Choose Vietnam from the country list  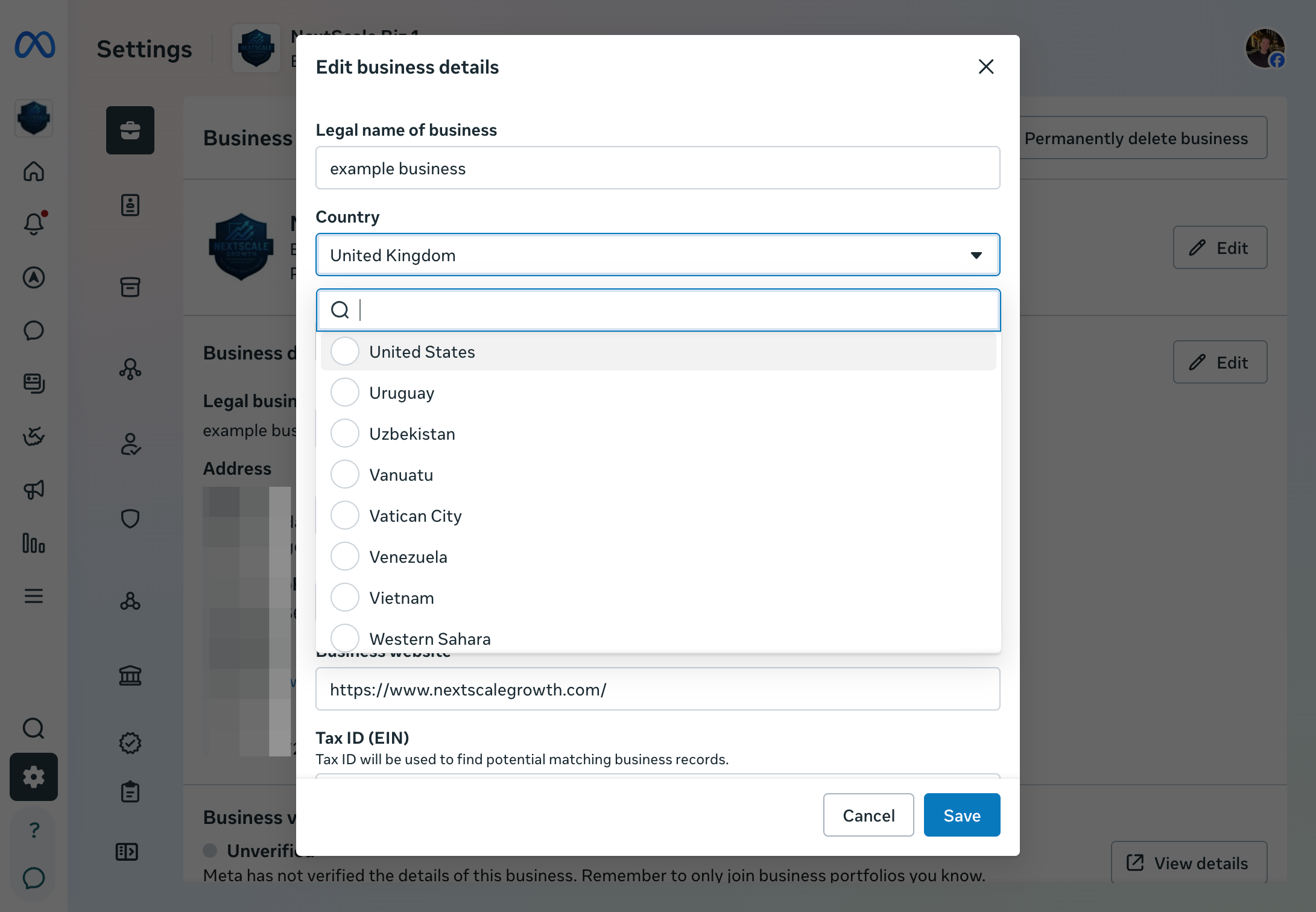(658, 598)
